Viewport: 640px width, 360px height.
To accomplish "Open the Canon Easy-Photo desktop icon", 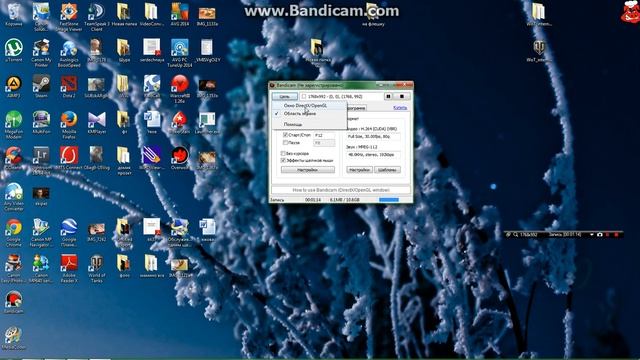I will pos(13,269).
